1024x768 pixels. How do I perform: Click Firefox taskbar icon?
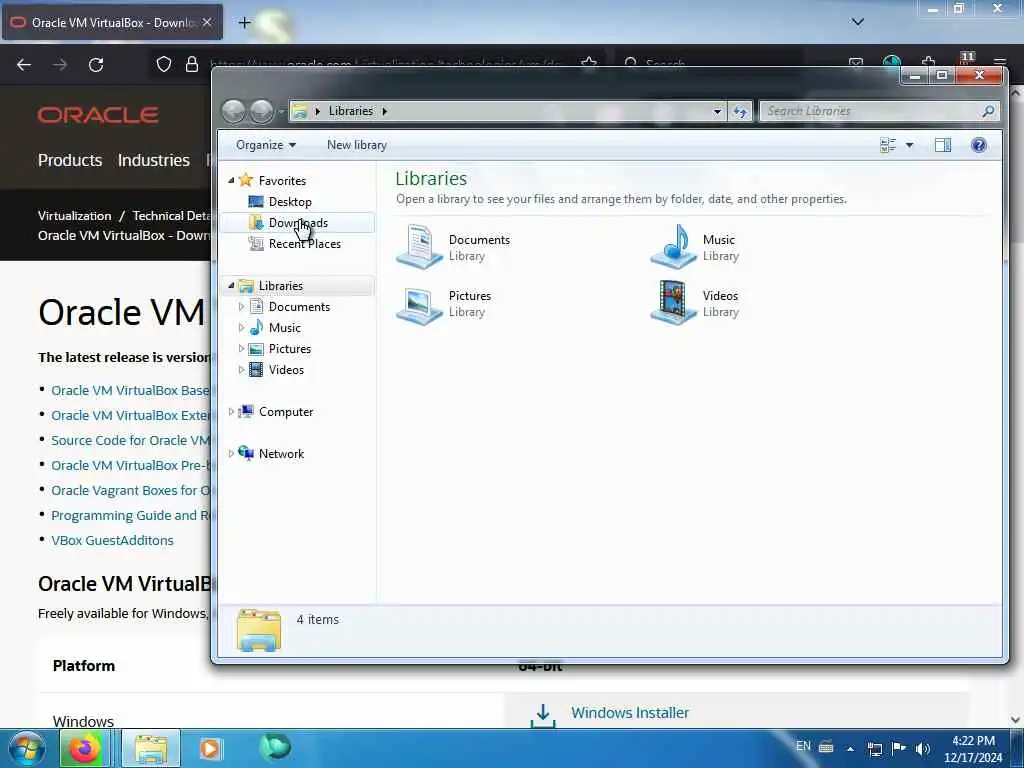click(84, 748)
